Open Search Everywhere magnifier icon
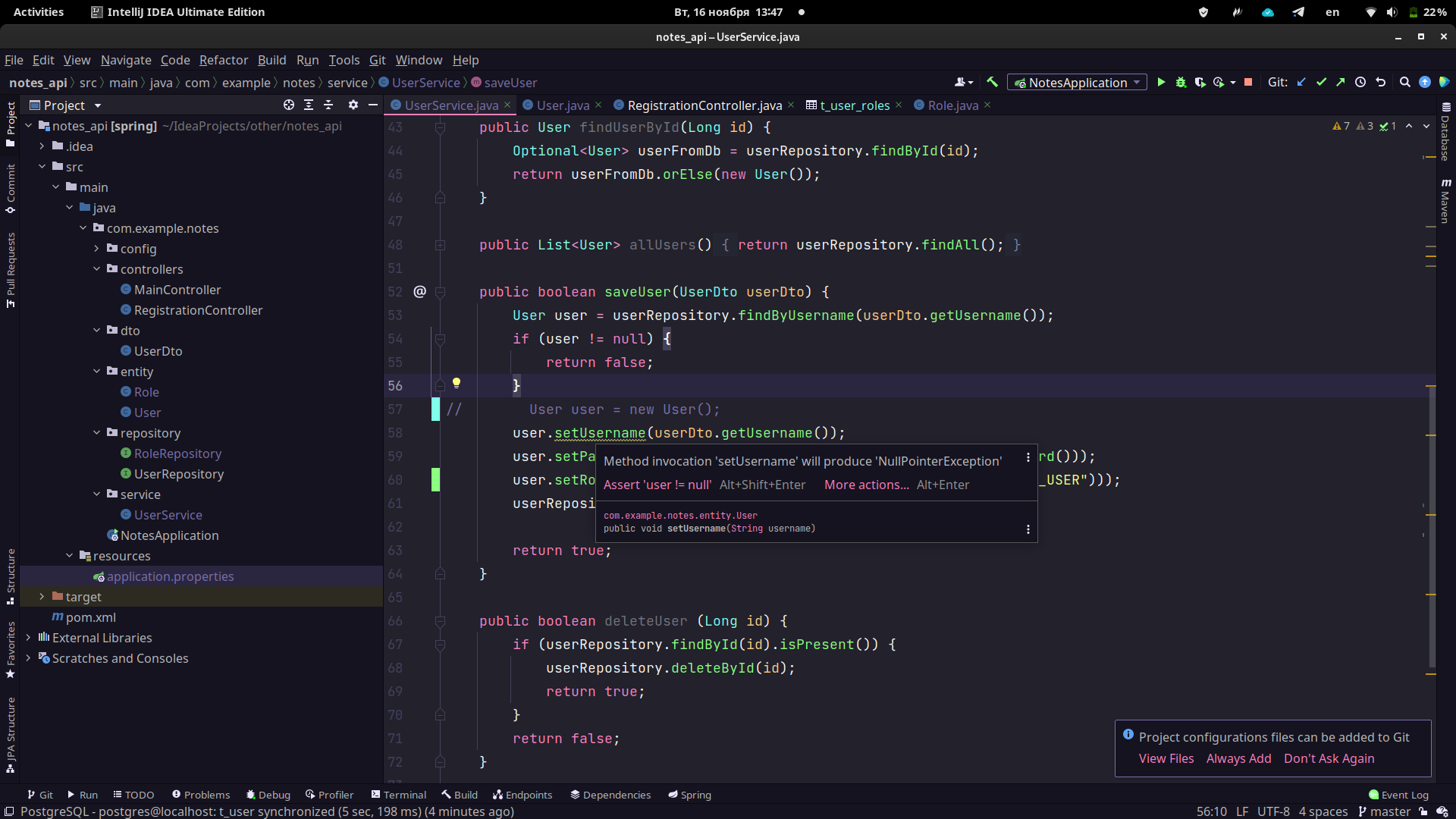This screenshot has height=819, width=1456. point(1405,82)
